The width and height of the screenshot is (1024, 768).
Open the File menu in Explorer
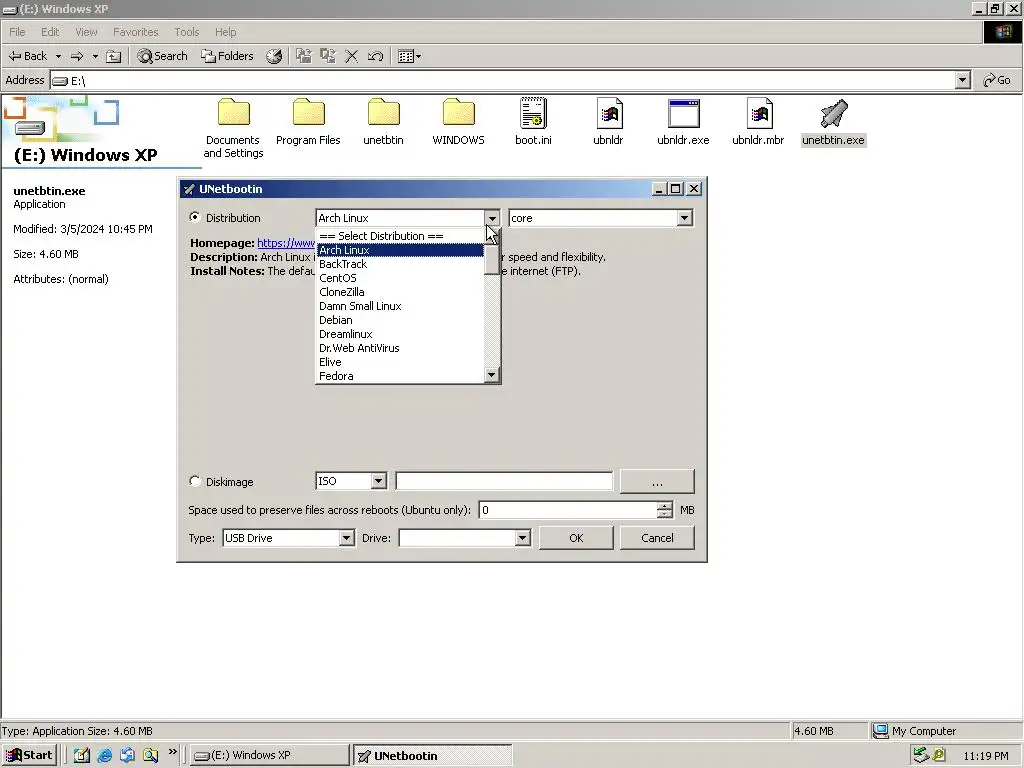tap(17, 32)
